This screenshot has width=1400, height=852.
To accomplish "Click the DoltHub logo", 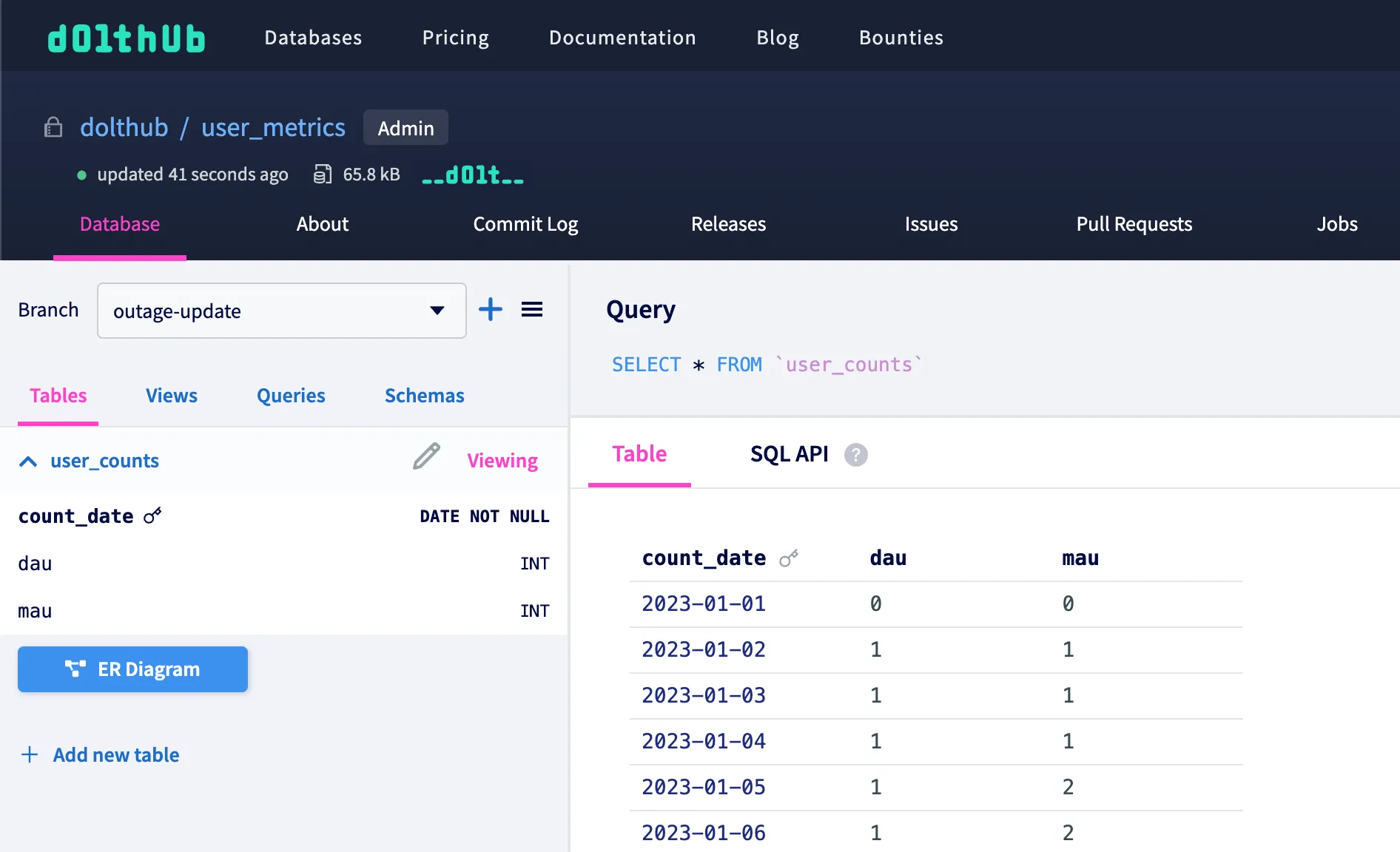I will click(126, 38).
